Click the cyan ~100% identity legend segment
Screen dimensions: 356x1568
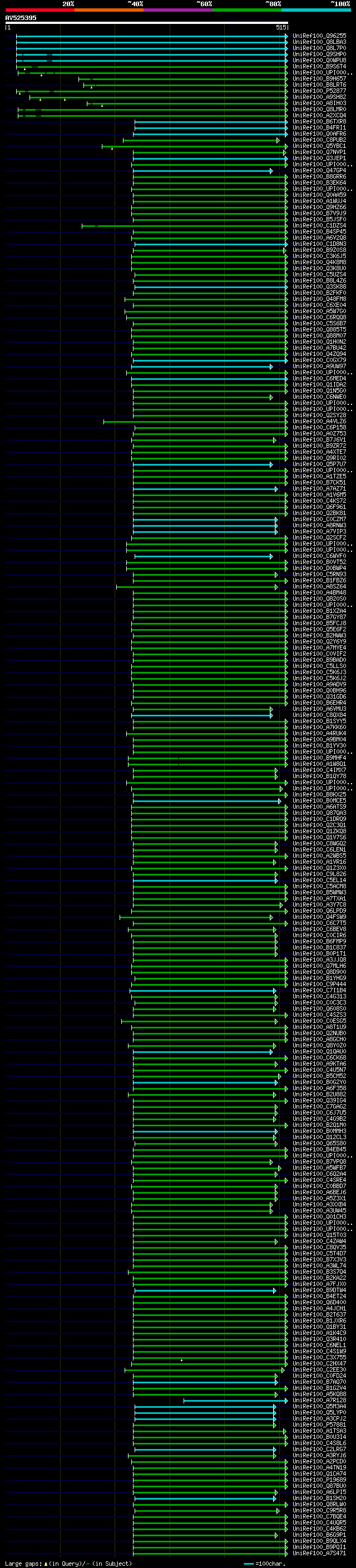(x=317, y=10)
